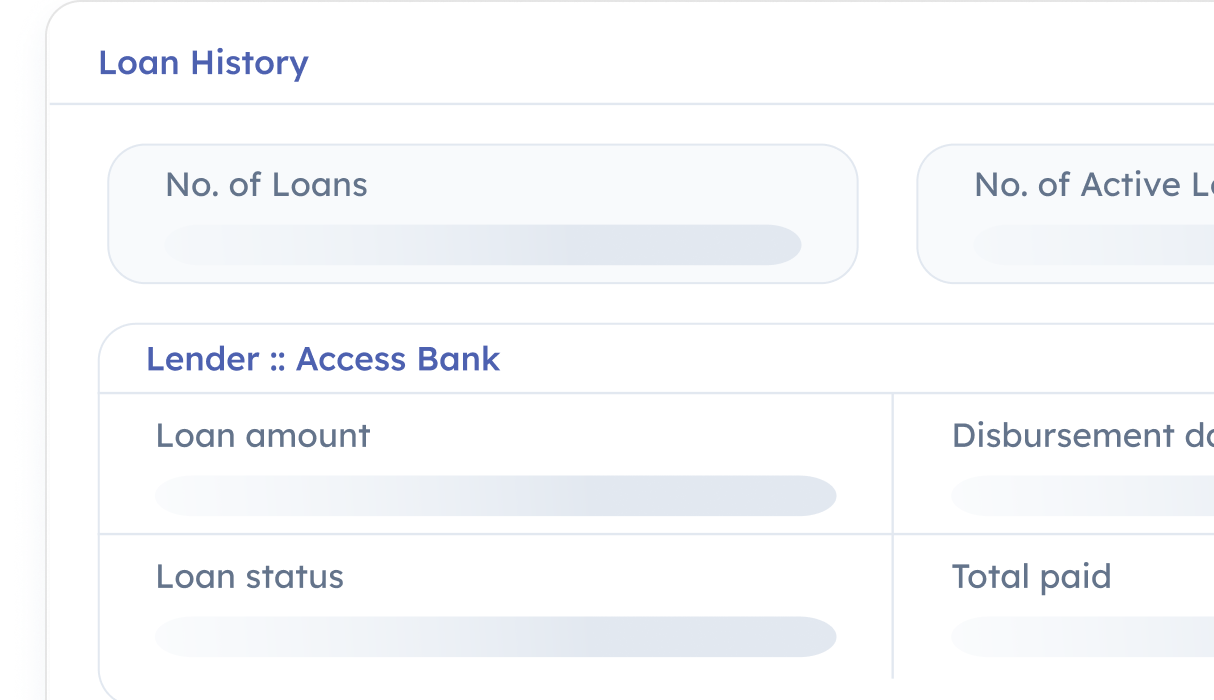Click the Loan History heading

coord(203,63)
